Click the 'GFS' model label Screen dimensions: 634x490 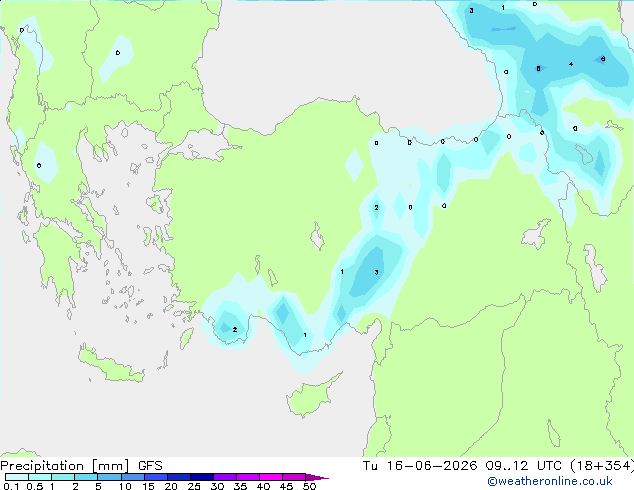click(150, 466)
